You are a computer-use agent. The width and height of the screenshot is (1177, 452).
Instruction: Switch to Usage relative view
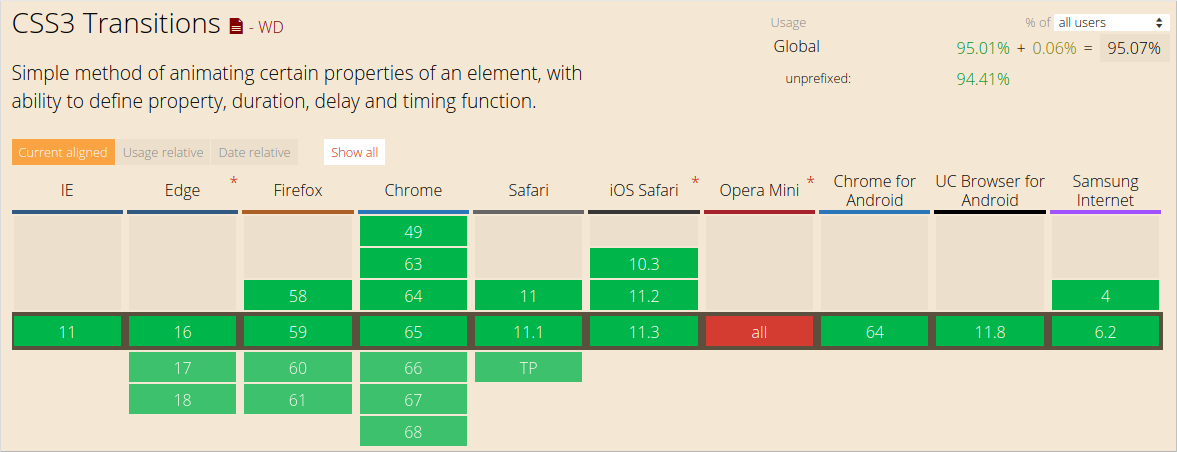163,152
